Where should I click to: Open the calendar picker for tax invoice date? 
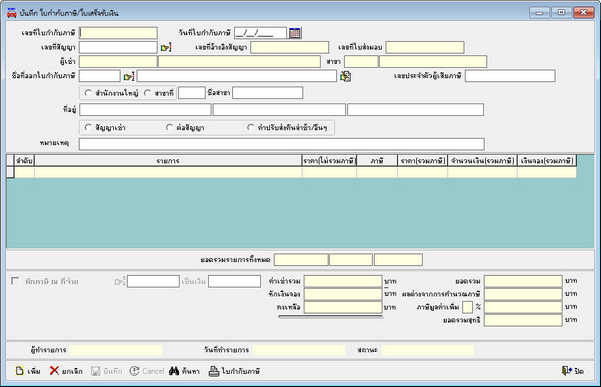[x=295, y=33]
